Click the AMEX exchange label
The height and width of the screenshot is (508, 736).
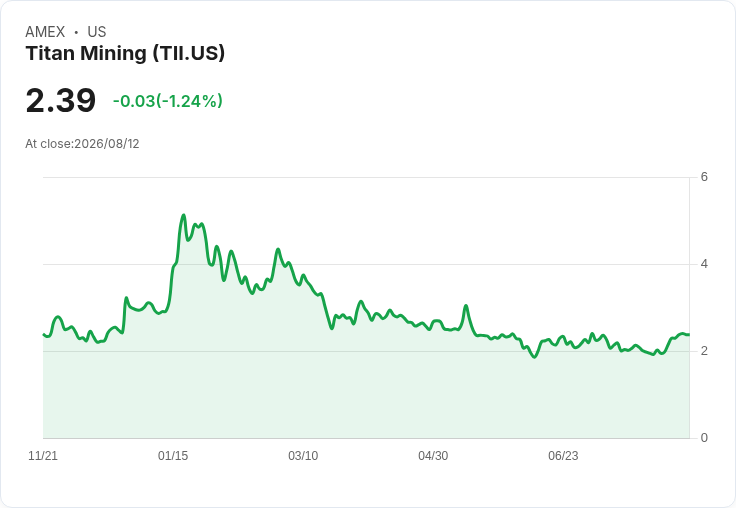tap(45, 32)
